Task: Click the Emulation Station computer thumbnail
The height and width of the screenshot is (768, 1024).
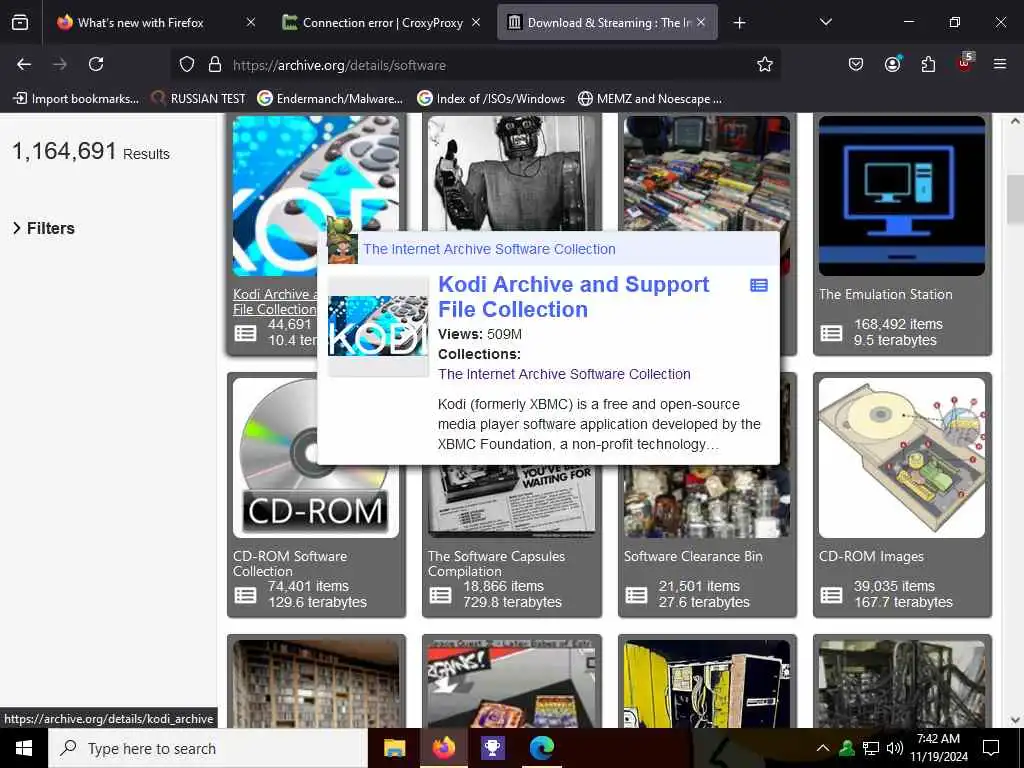Action: pos(902,196)
